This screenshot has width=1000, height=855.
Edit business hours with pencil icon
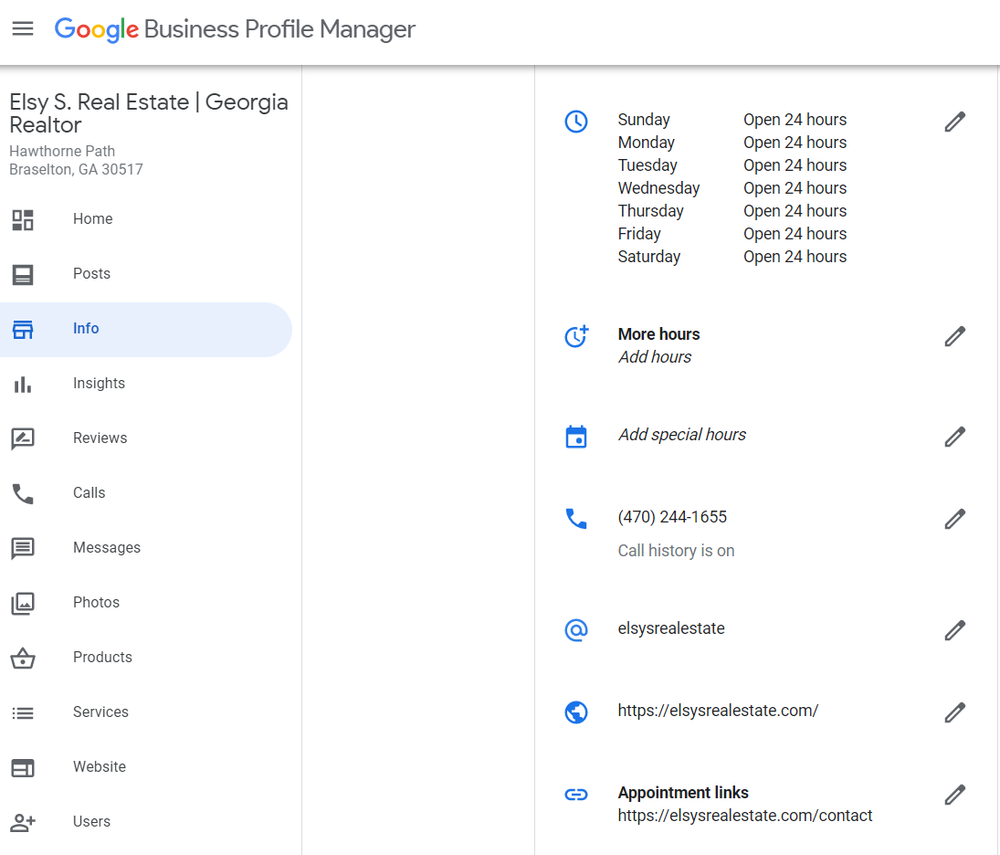(955, 122)
